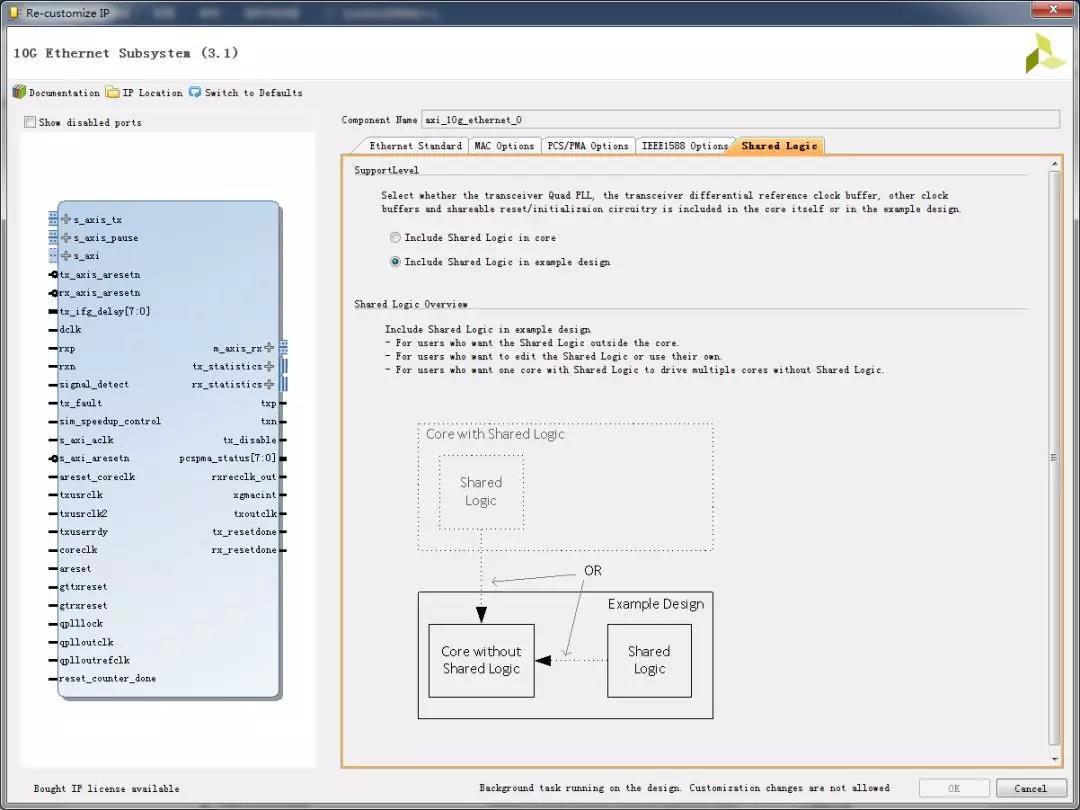Screen dimensions: 1080x810
Task: Click the Switch to Defaults icon
Action: (x=195, y=92)
